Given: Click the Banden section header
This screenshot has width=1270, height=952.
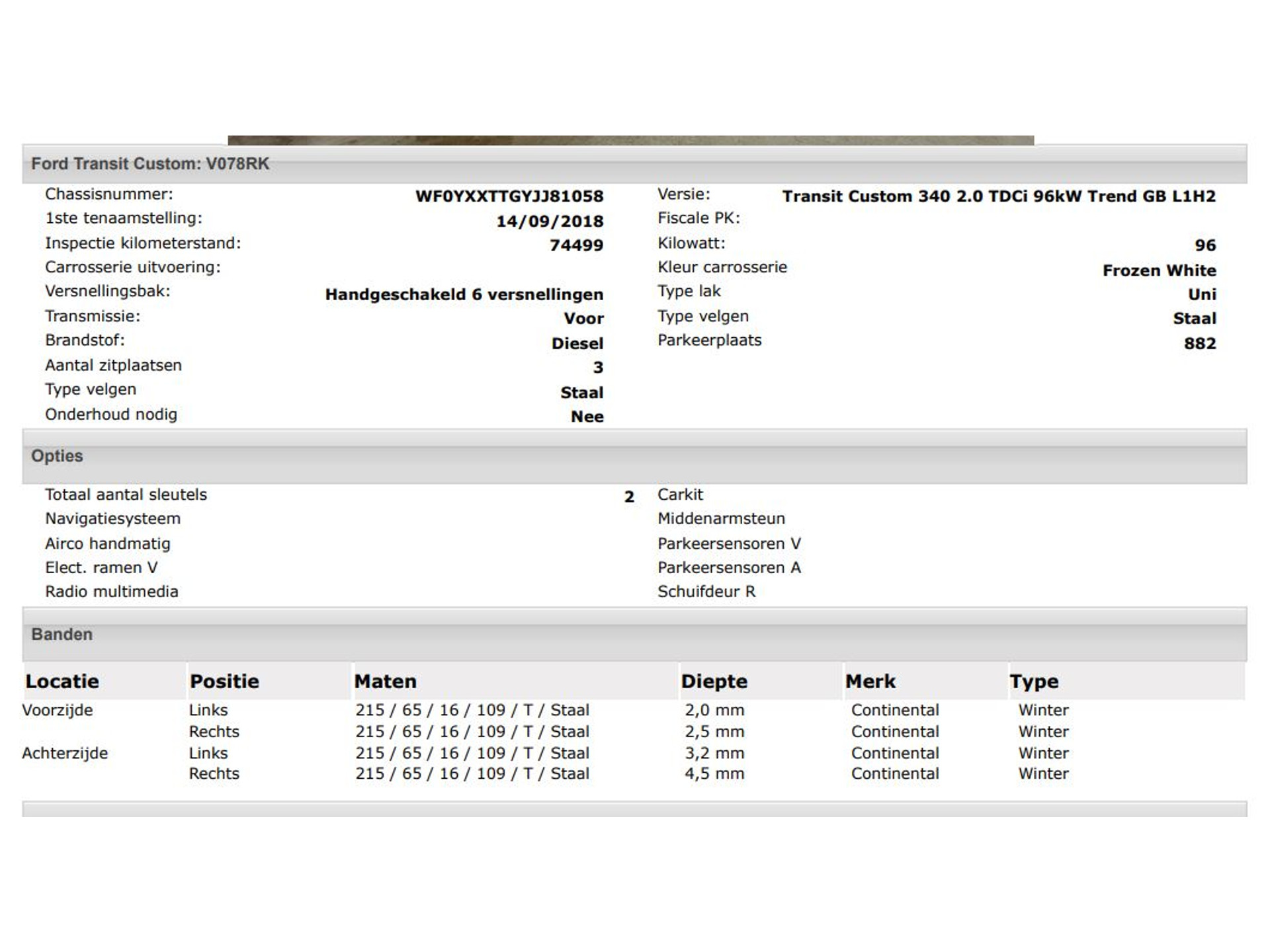Looking at the screenshot, I should [62, 635].
